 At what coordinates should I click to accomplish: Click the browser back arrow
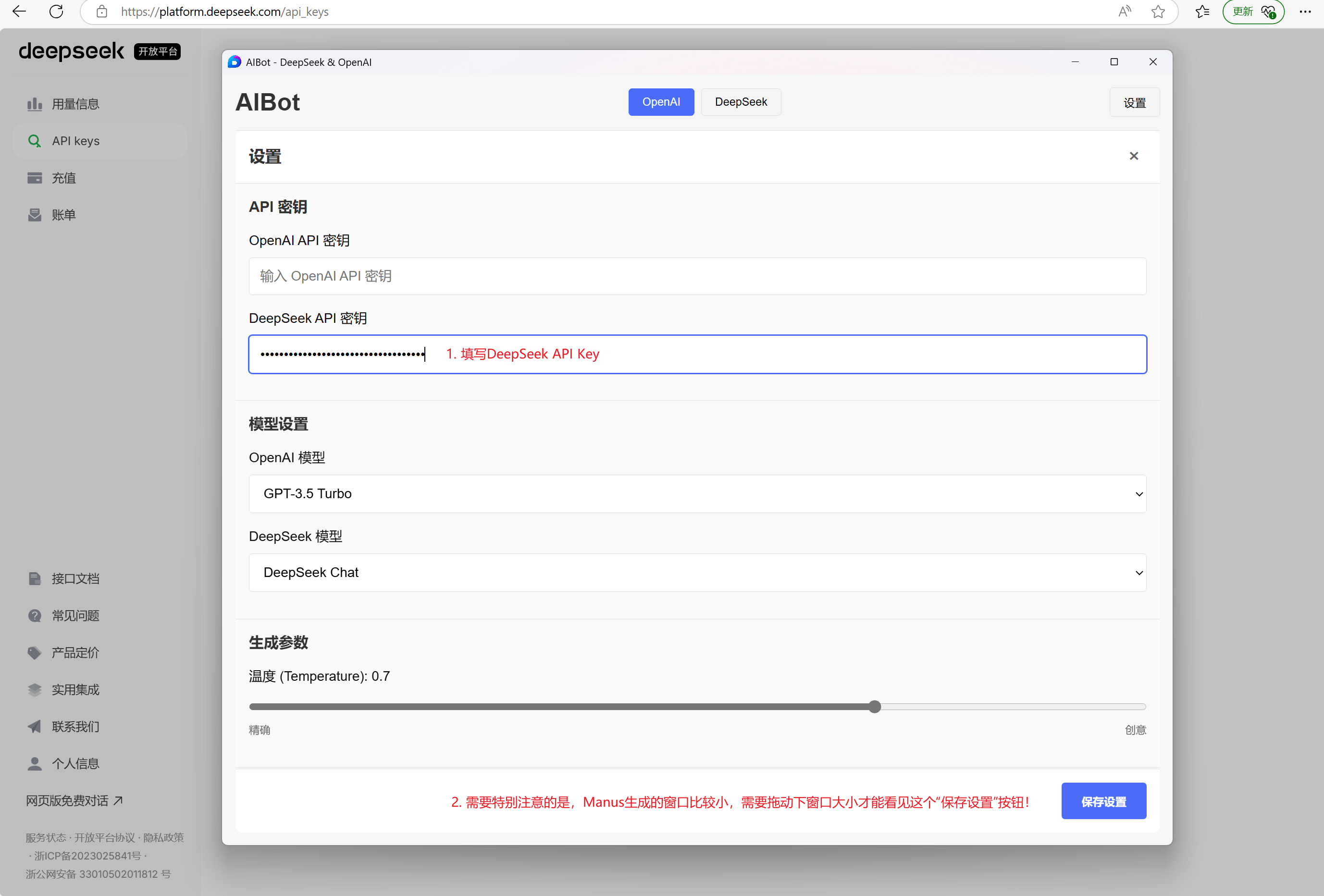coord(19,12)
